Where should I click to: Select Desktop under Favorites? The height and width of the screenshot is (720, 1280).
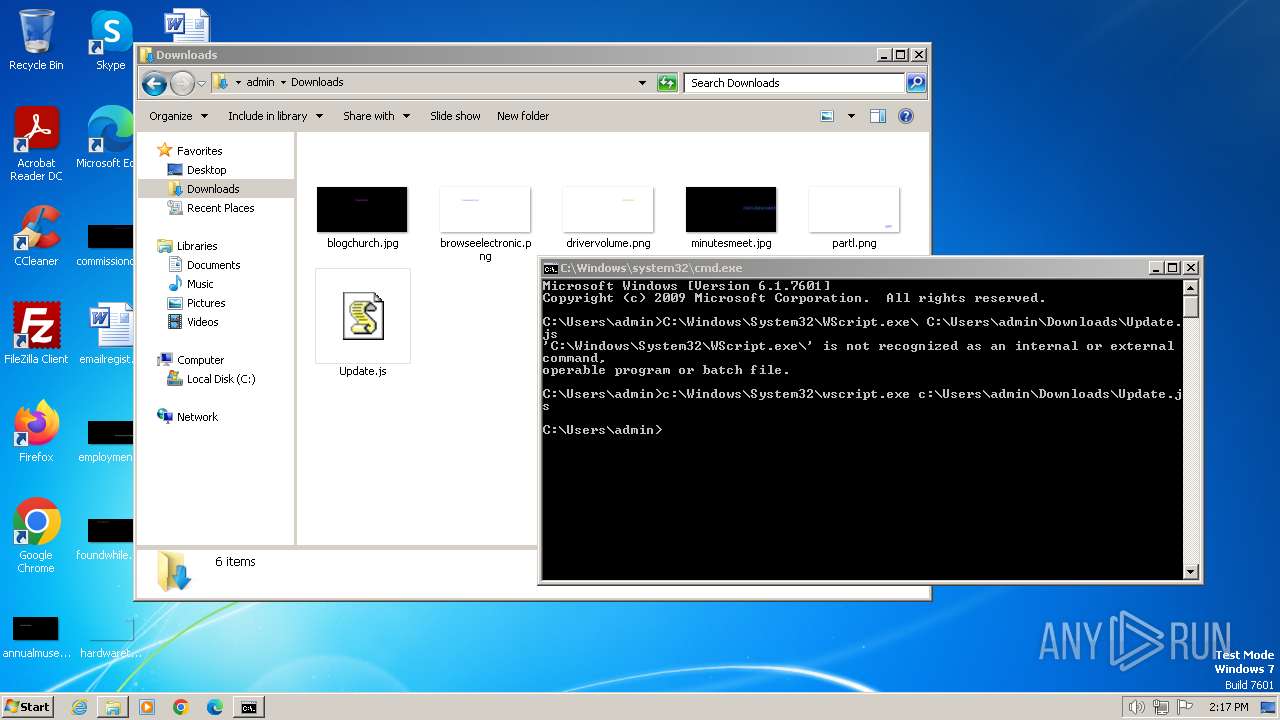pyautogui.click(x=206, y=170)
